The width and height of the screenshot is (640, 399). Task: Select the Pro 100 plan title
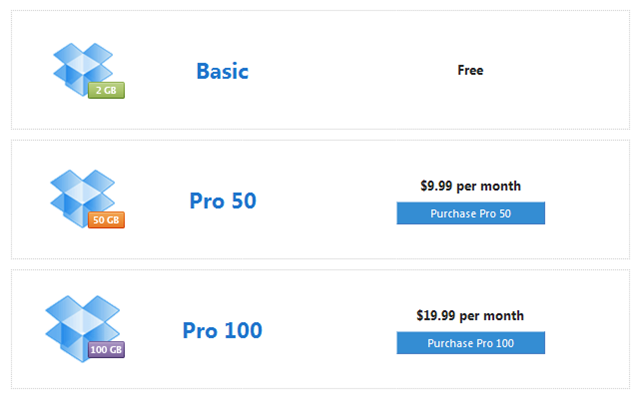tap(222, 330)
